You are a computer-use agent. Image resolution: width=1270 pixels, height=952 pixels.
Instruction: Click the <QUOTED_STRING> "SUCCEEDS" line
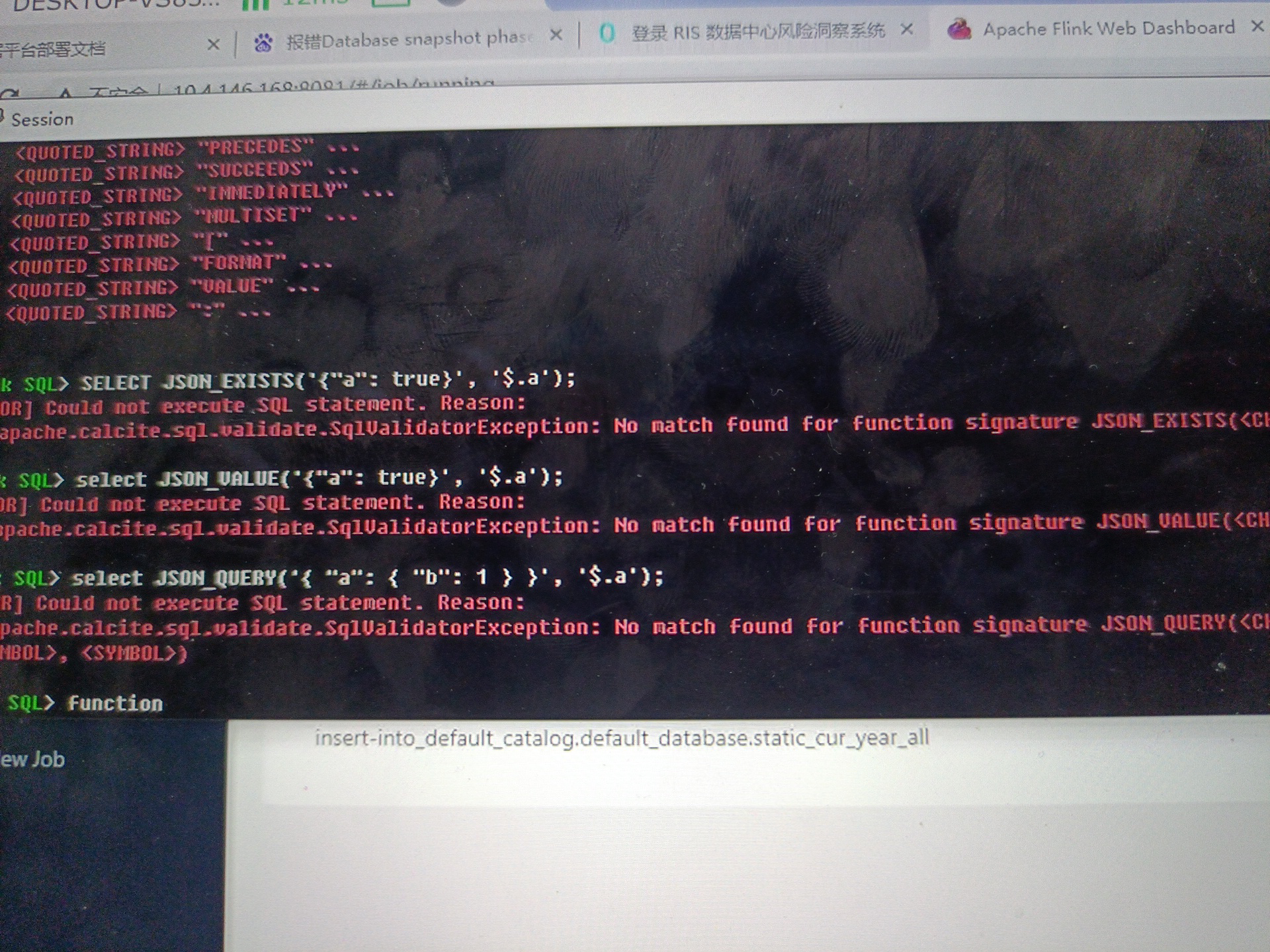click(x=186, y=172)
